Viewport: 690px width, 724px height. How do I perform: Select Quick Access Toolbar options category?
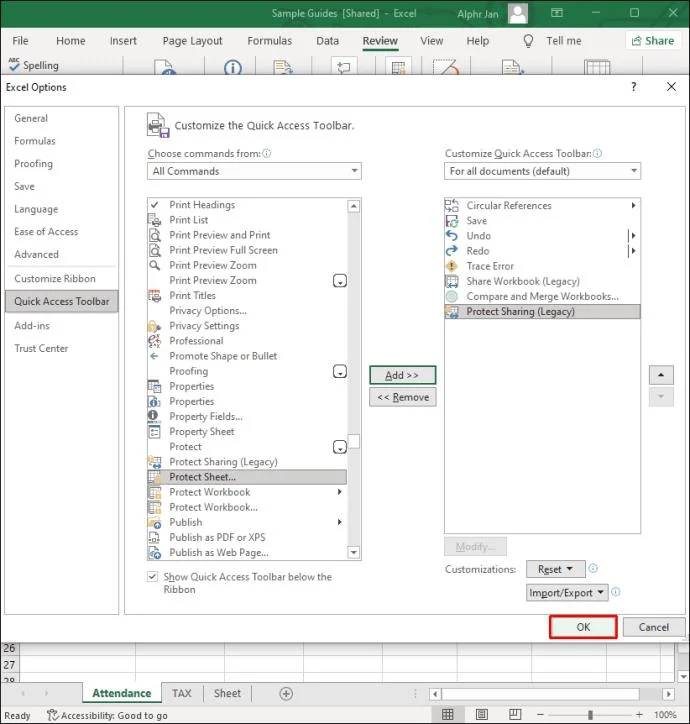(61, 302)
